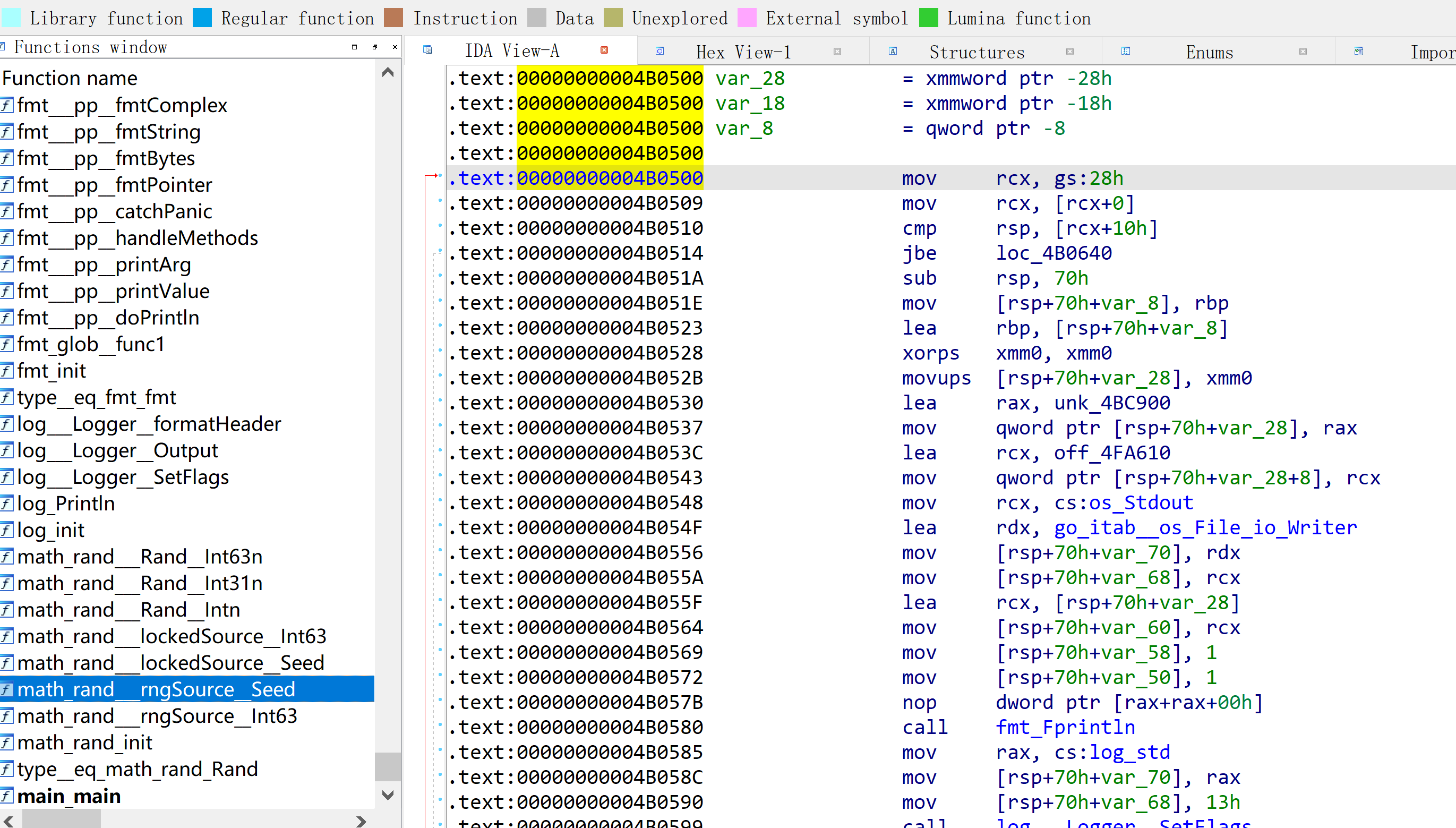
Task: Click the function icon beside log_Println
Action: [x=7, y=503]
